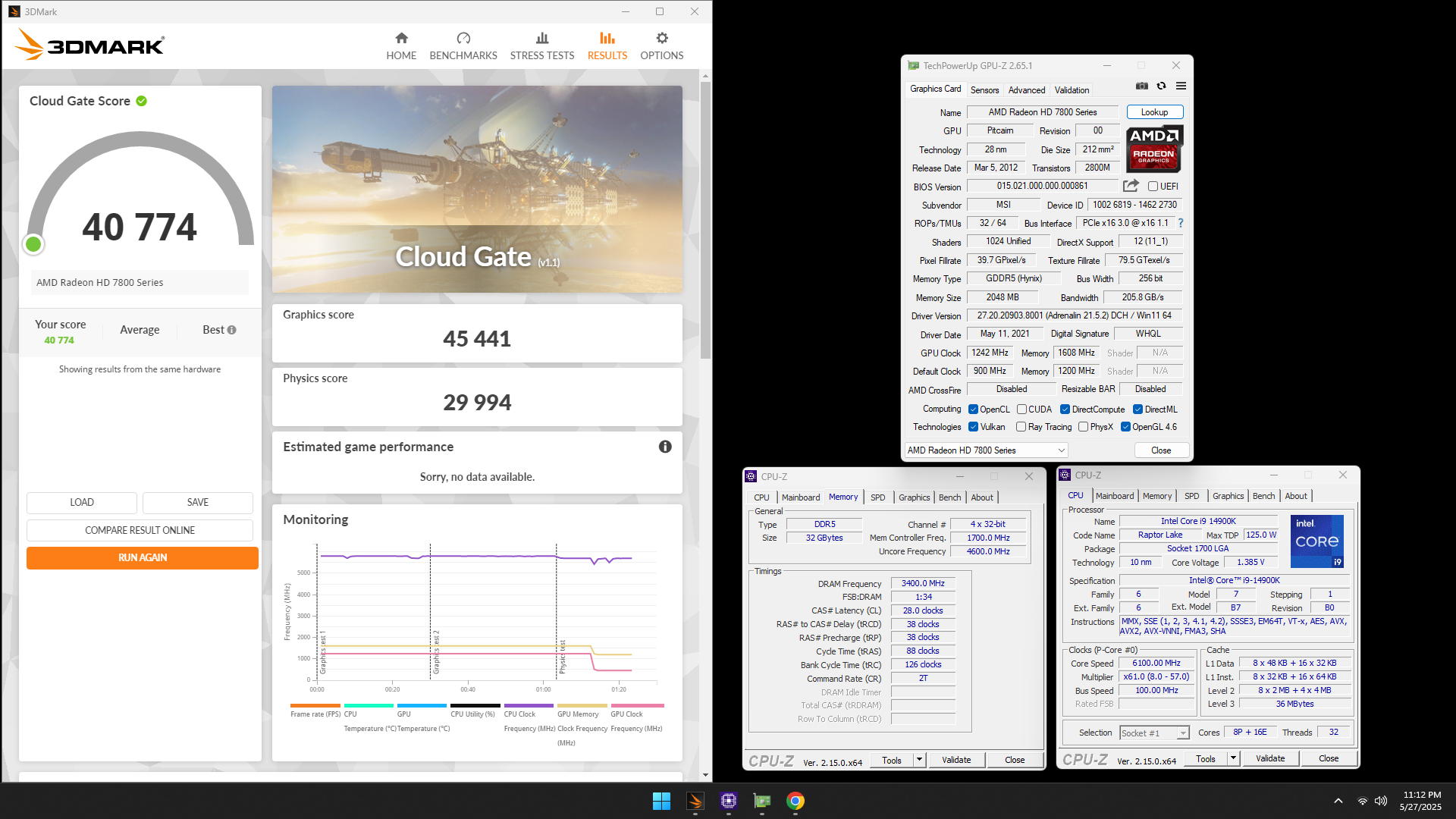This screenshot has height=819, width=1456.
Task: Click Intel Core i9 logo in CPU-Z
Action: point(1317,541)
